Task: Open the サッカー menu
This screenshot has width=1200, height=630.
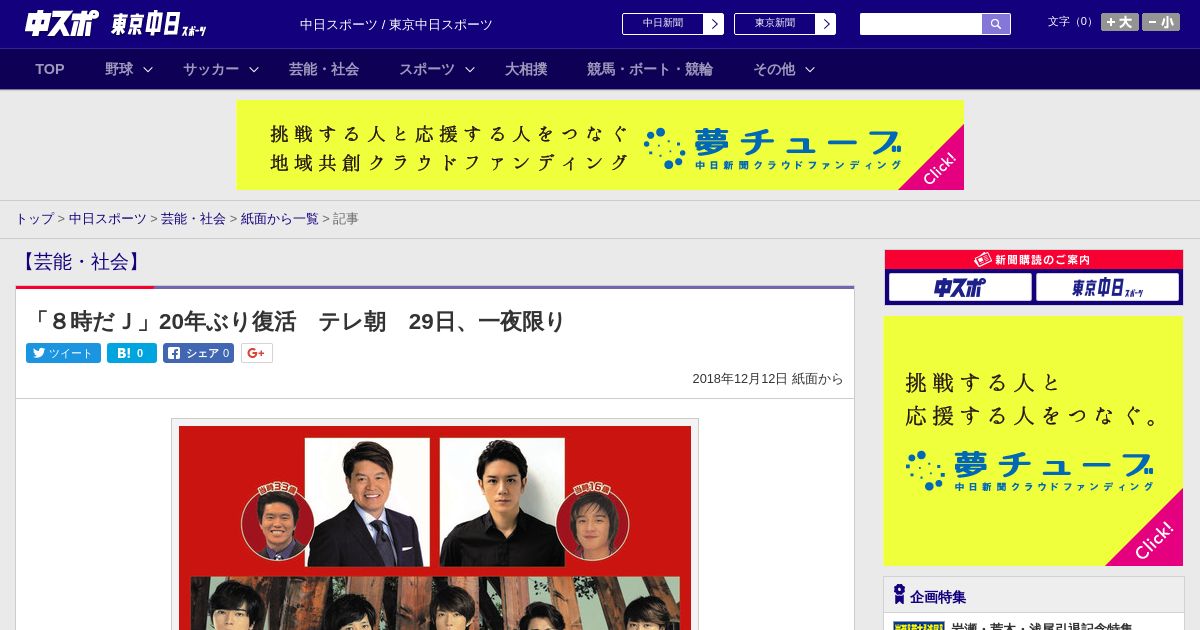Action: pos(211,69)
